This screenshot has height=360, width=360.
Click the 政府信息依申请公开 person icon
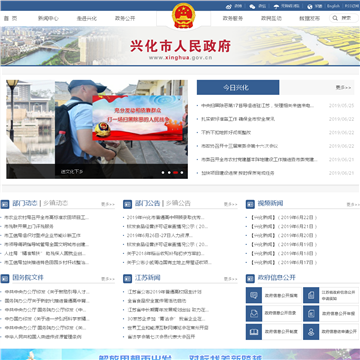click(311, 332)
